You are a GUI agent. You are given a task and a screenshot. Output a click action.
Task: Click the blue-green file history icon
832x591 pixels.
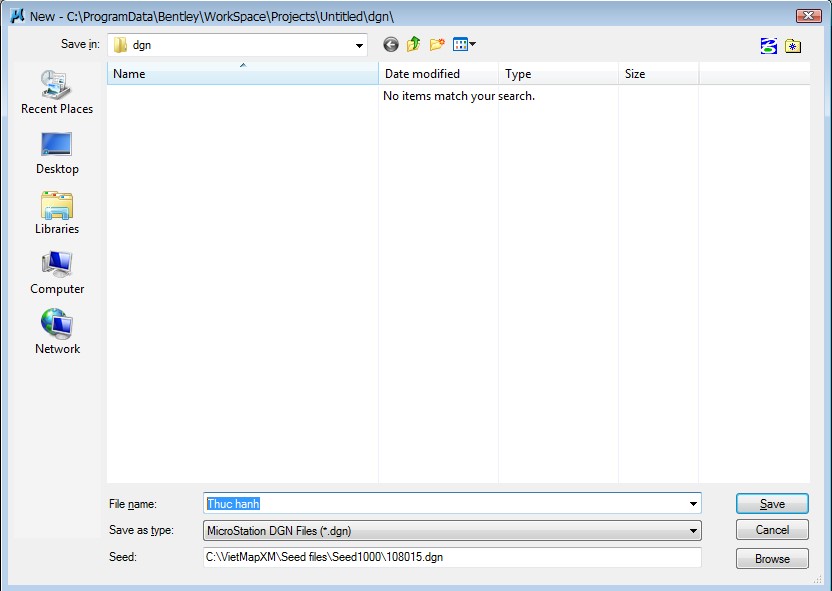768,46
